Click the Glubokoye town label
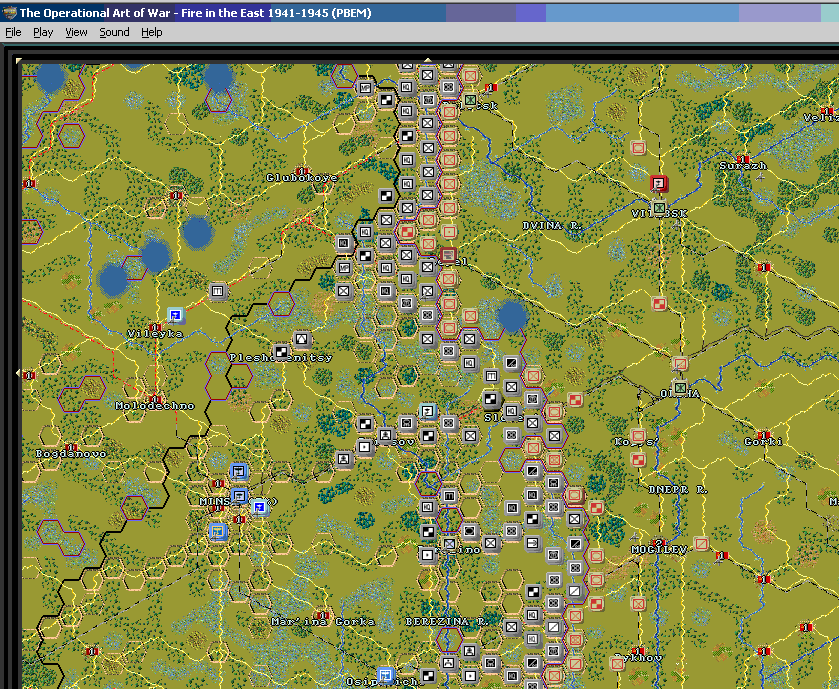 coord(302,178)
